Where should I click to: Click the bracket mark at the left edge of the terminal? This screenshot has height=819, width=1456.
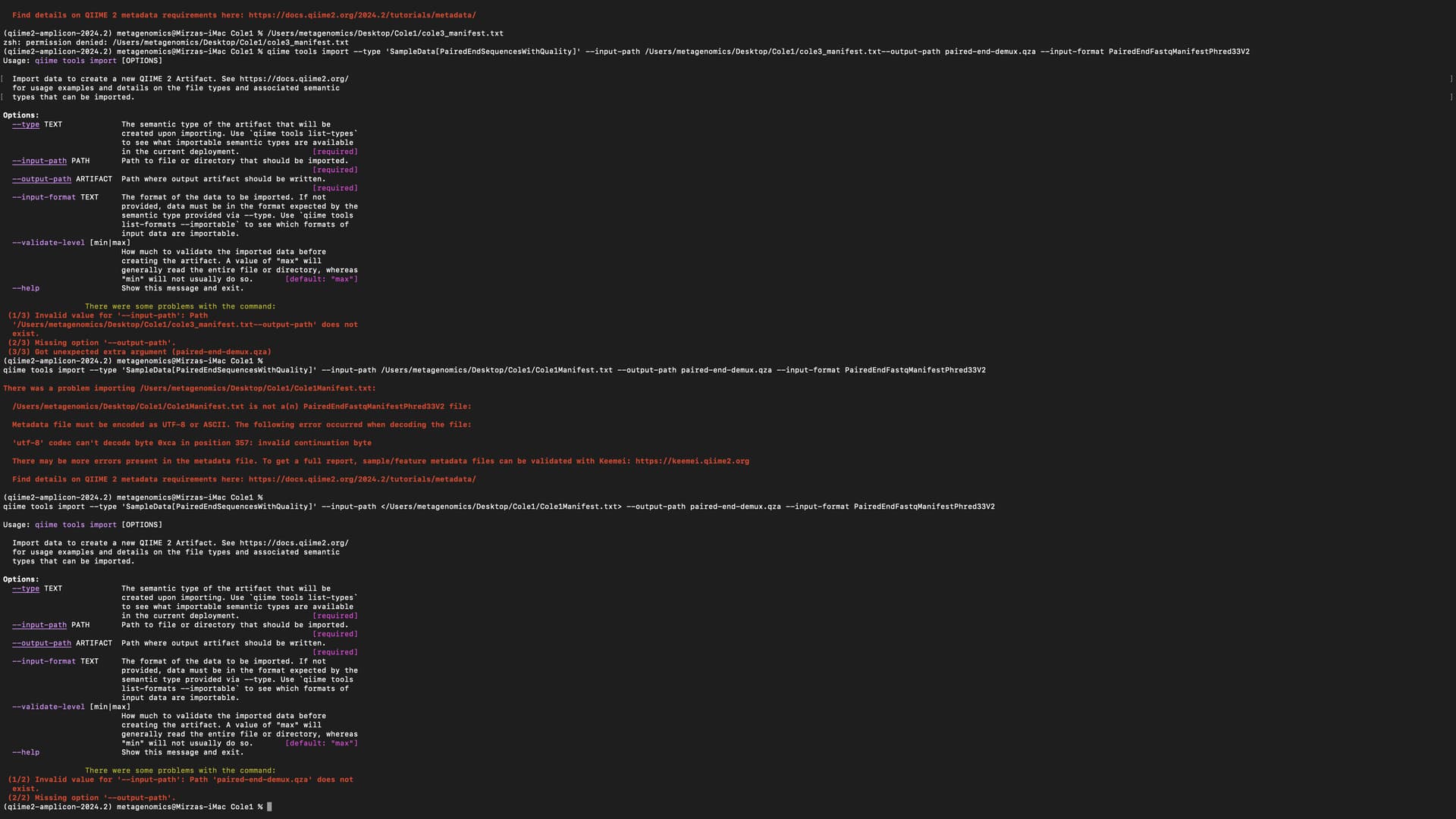[2, 79]
